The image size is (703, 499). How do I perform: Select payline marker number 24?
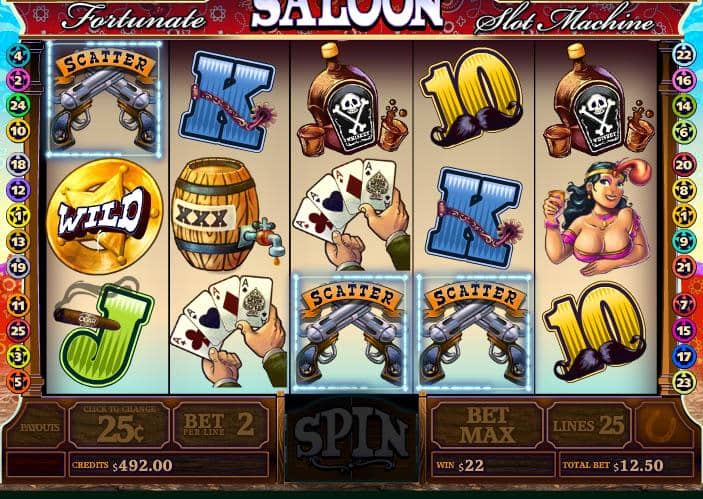coord(18,105)
